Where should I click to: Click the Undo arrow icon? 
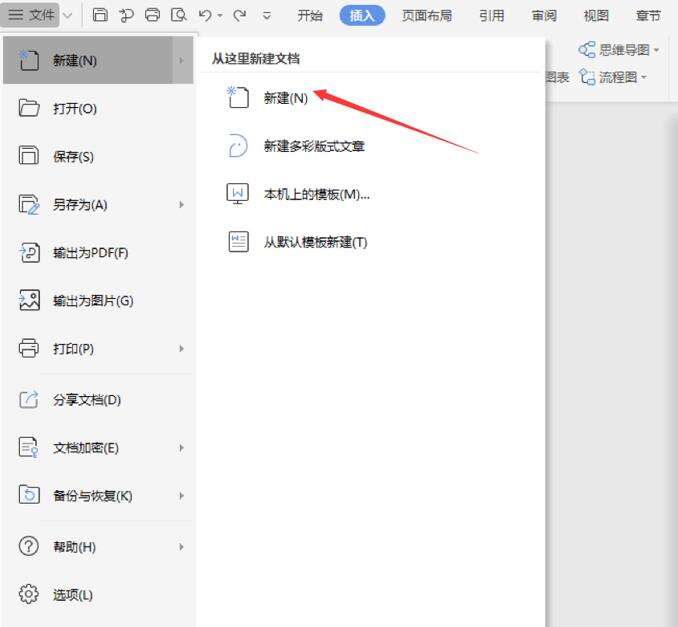[205, 16]
